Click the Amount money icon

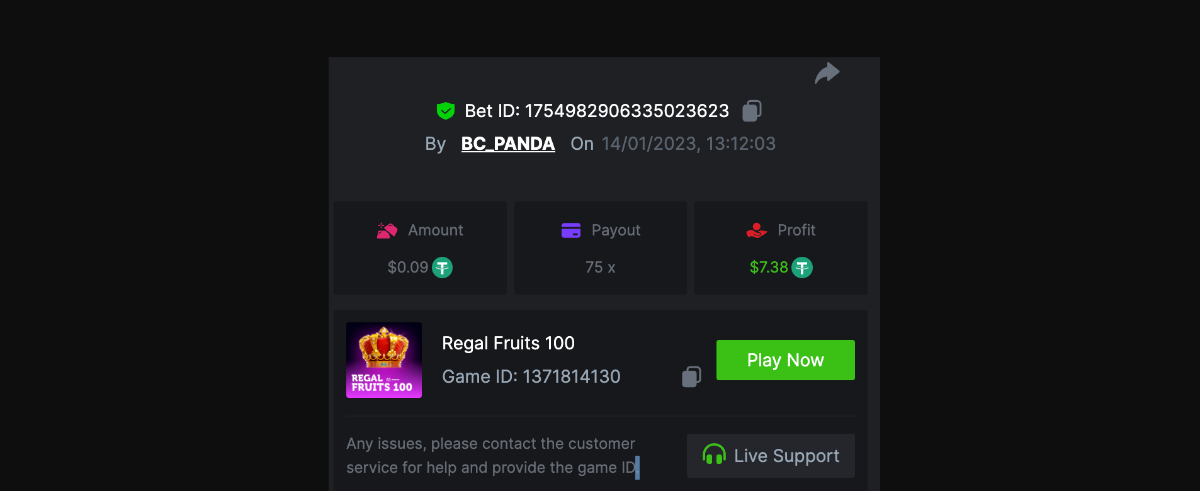387,230
